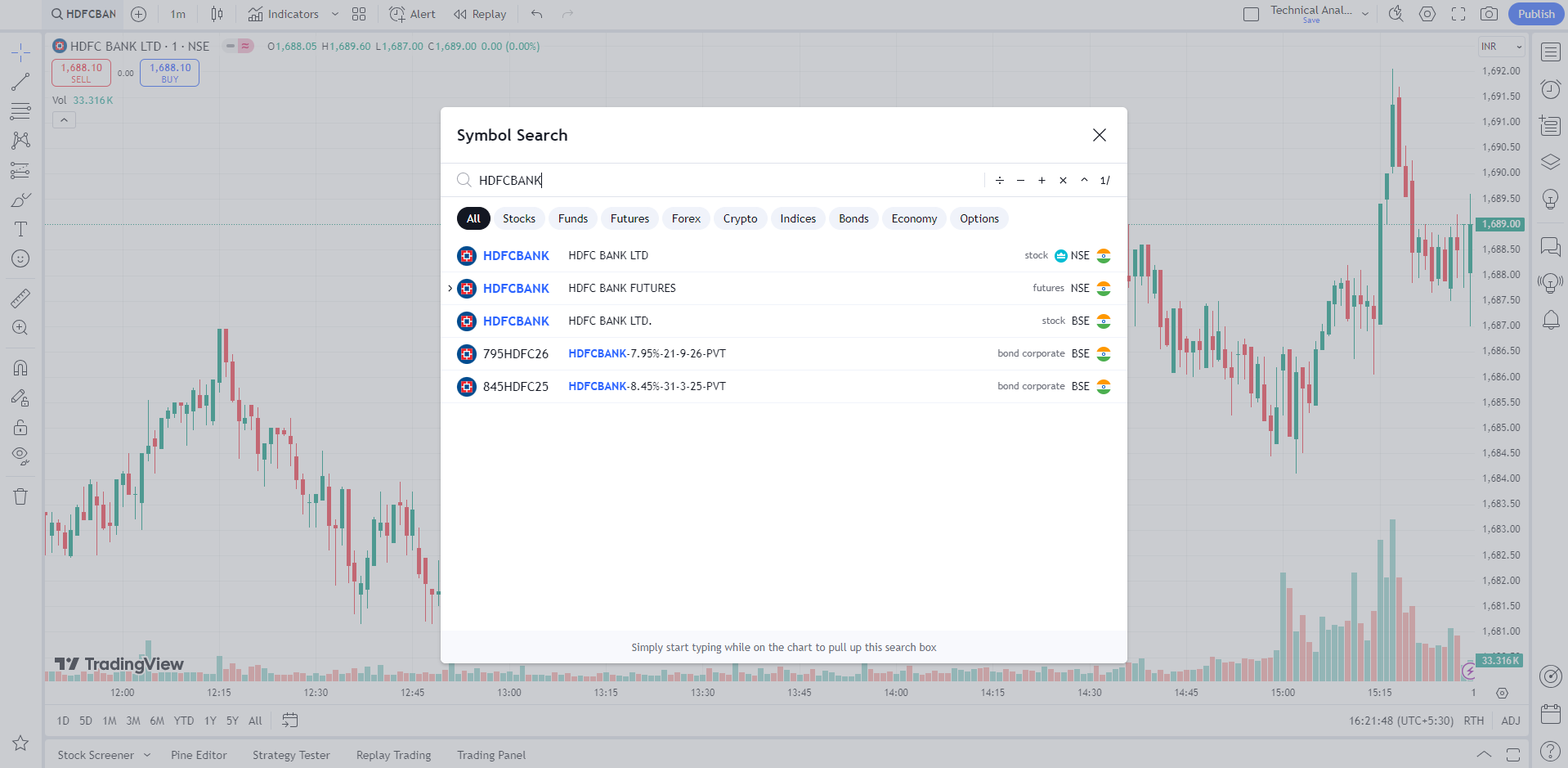Viewport: 1568px width, 768px height.
Task: Open the help center question icon
Action: point(1550,751)
